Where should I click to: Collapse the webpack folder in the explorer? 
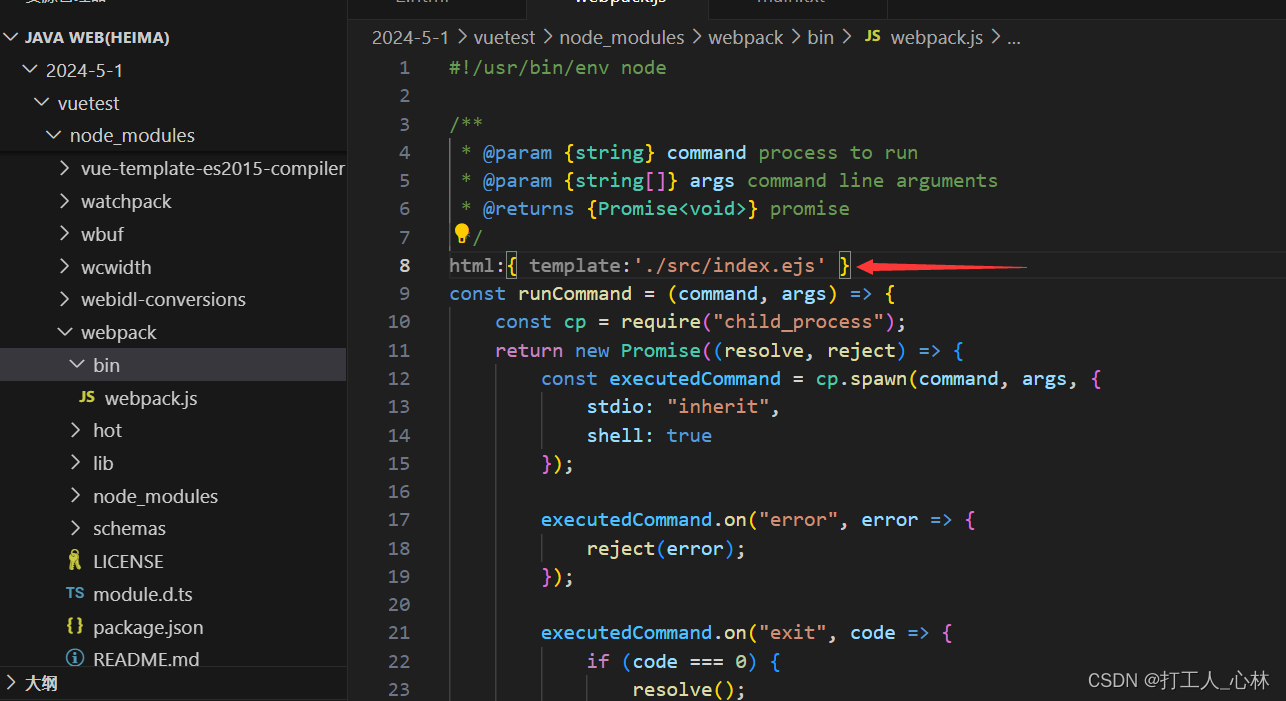click(x=64, y=331)
